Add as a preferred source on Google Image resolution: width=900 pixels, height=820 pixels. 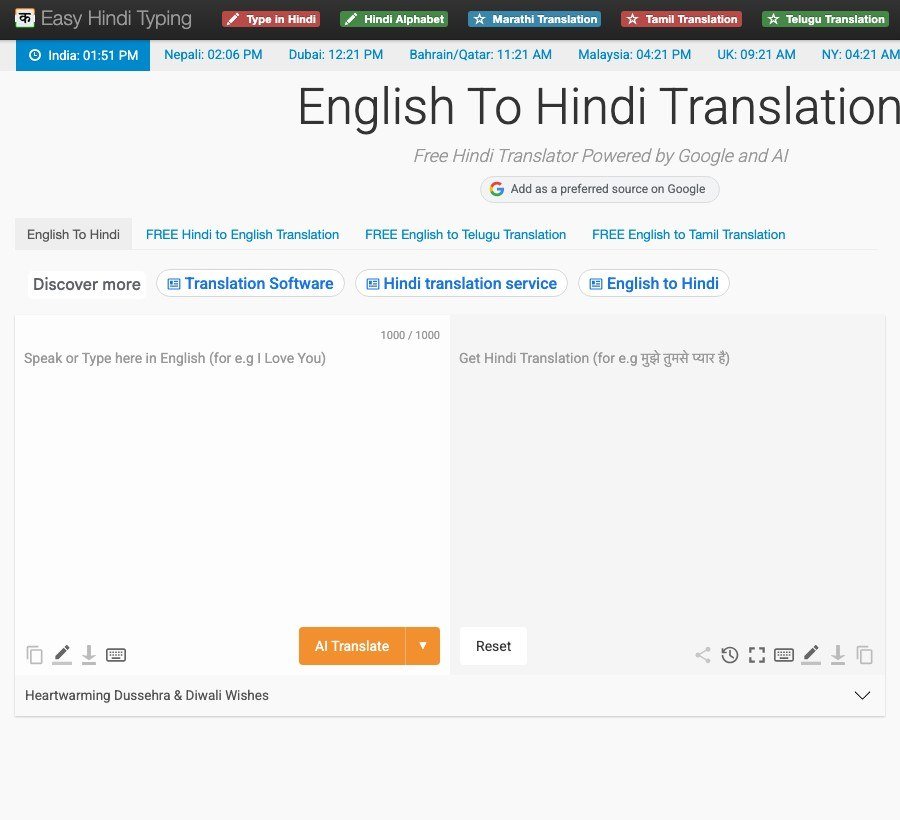(x=599, y=189)
